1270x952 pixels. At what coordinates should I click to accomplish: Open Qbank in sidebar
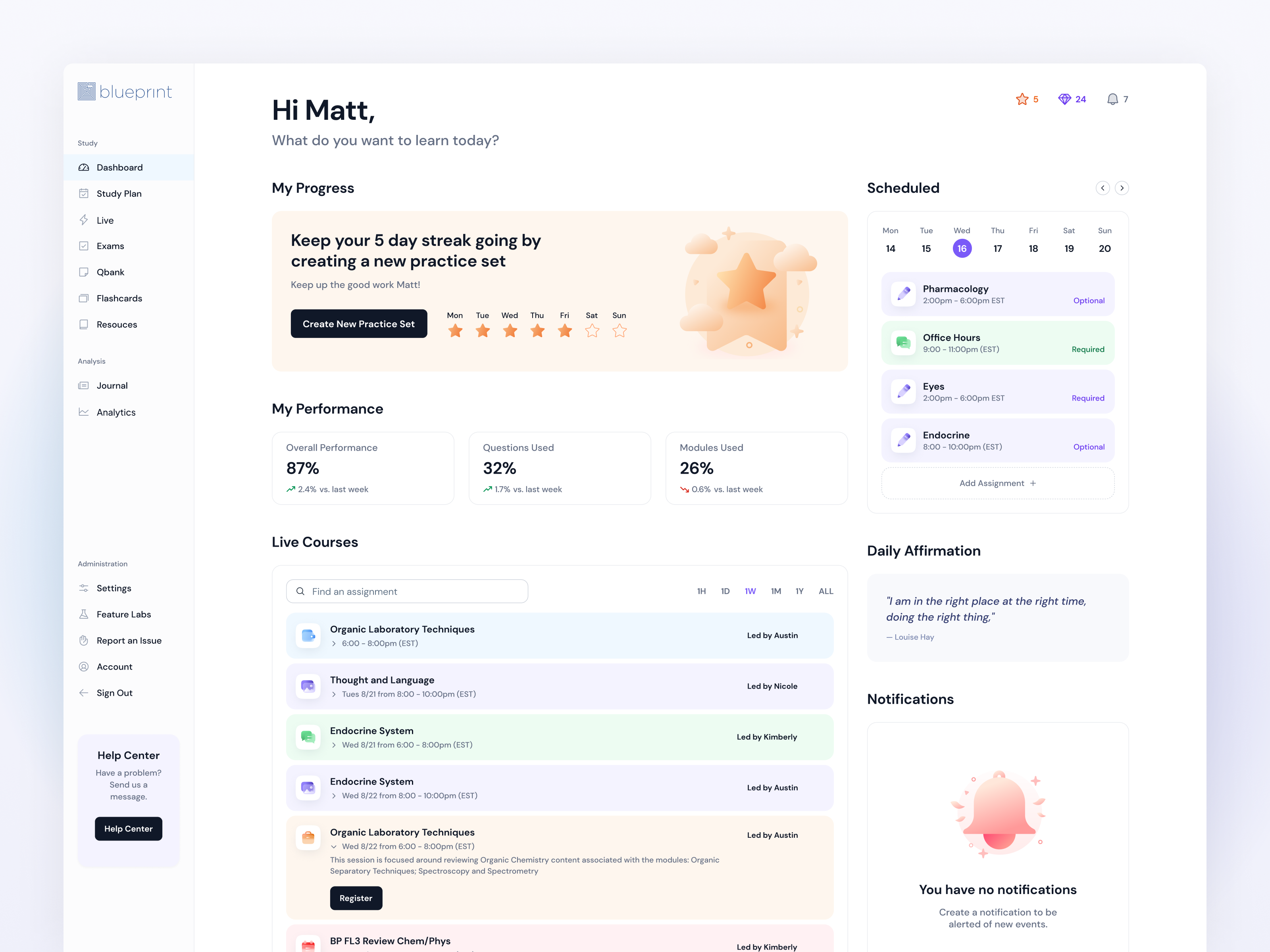129,272
